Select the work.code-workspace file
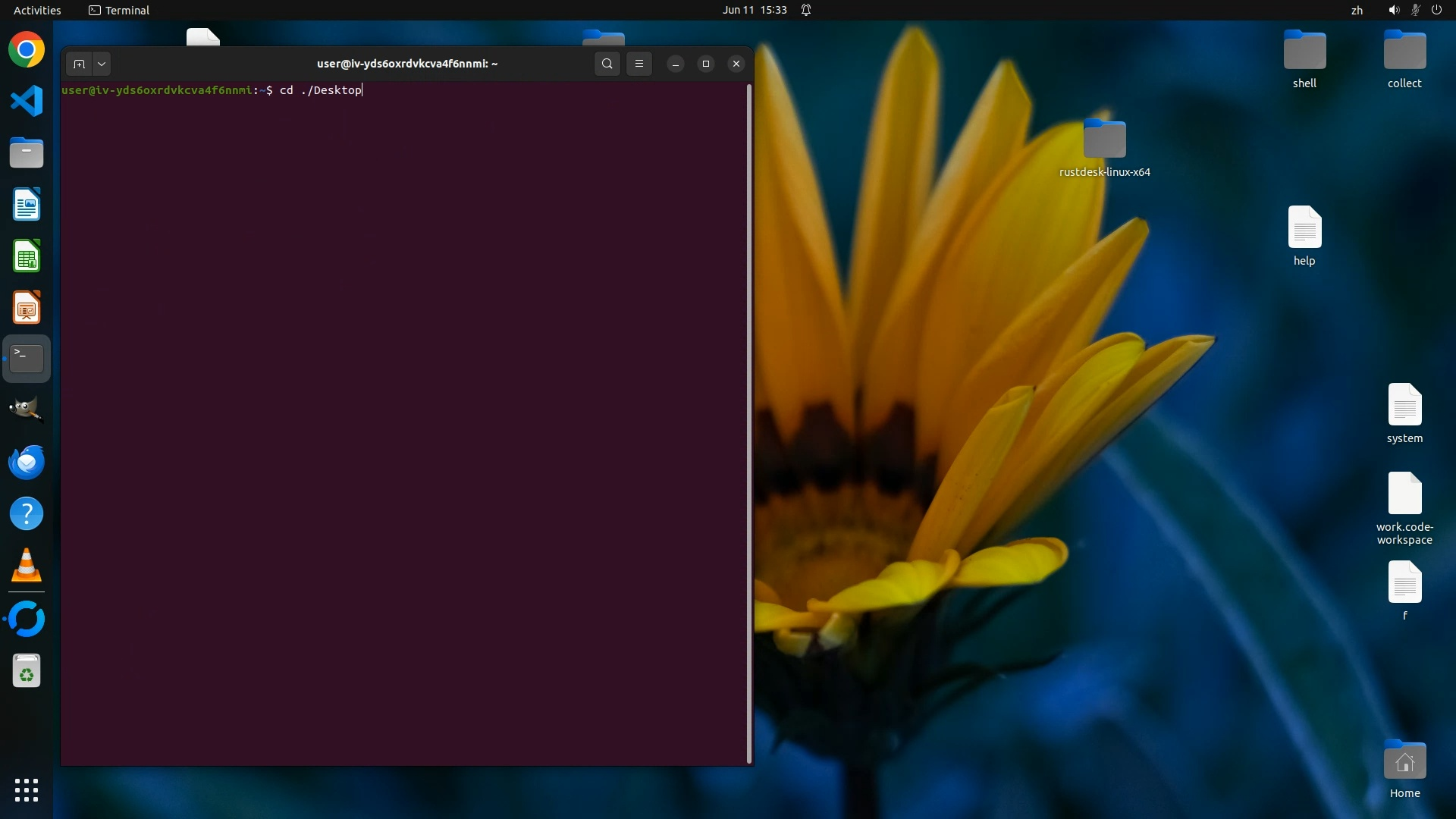1456x819 pixels. 1404,494
